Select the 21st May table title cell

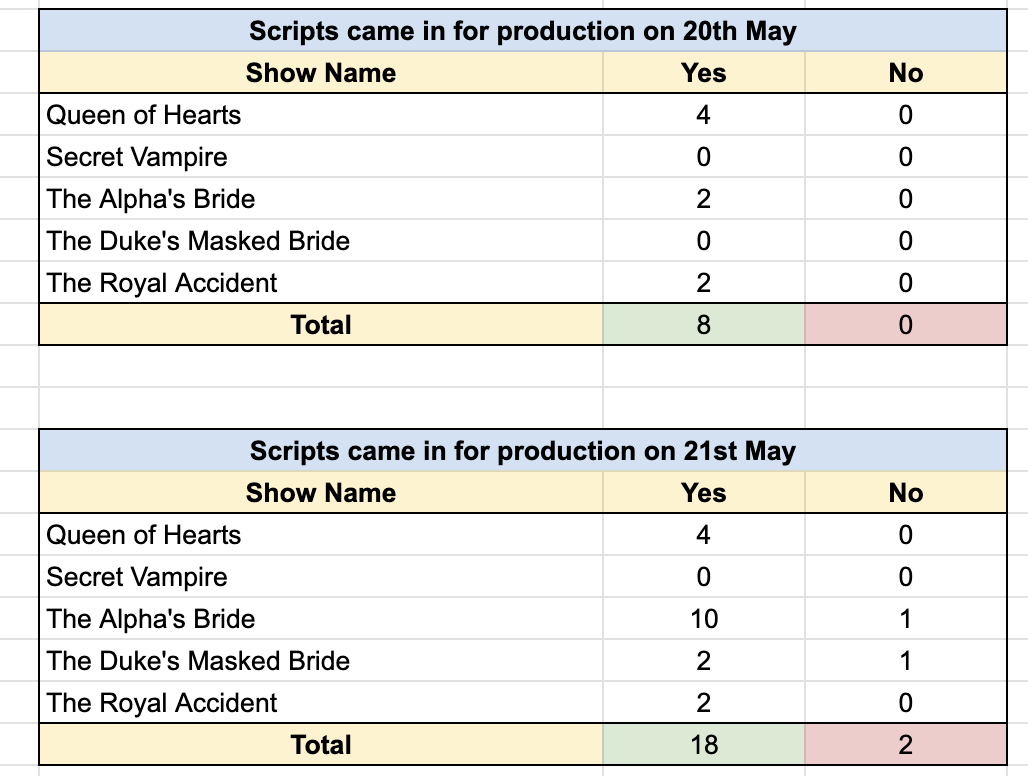[523, 451]
